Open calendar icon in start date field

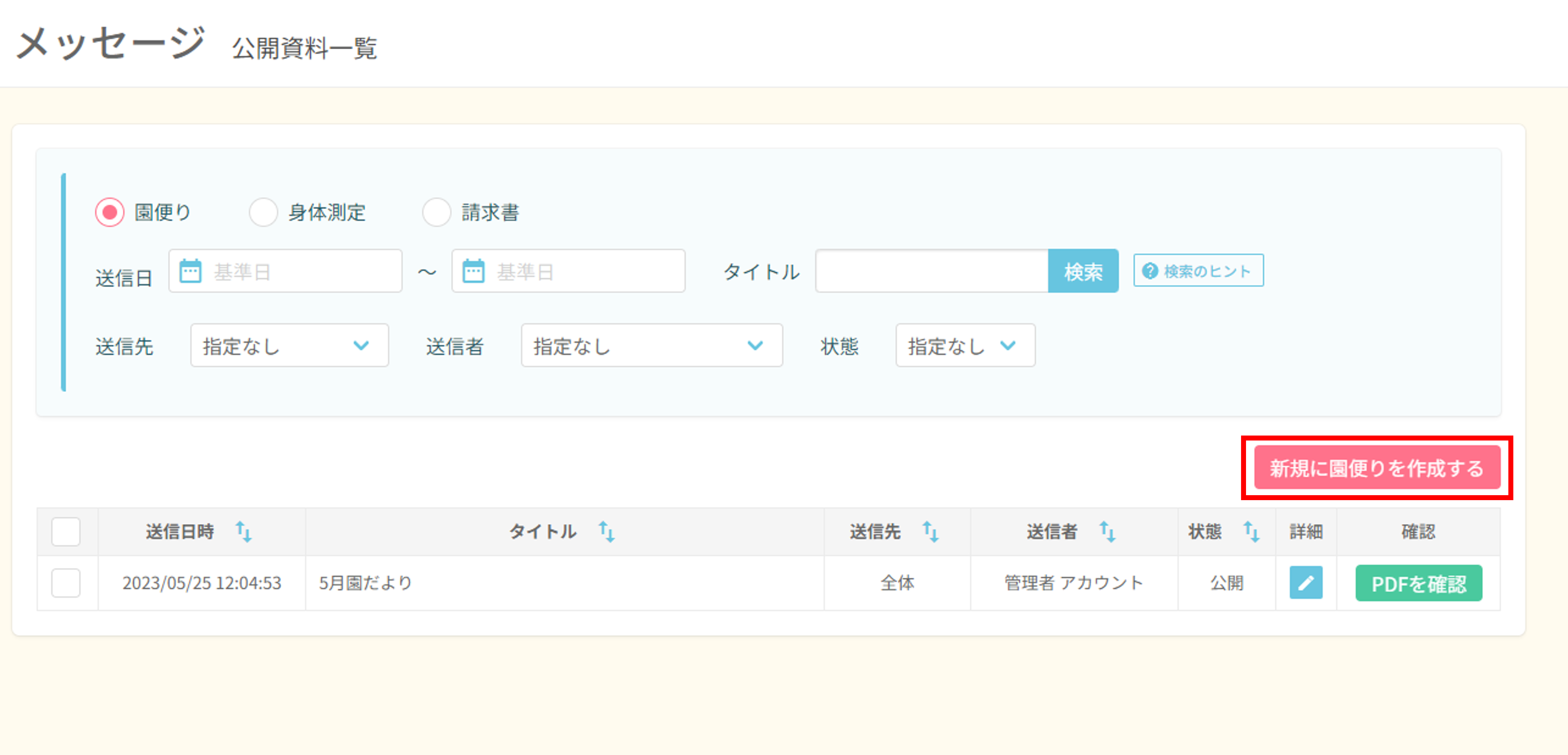pyautogui.click(x=190, y=272)
